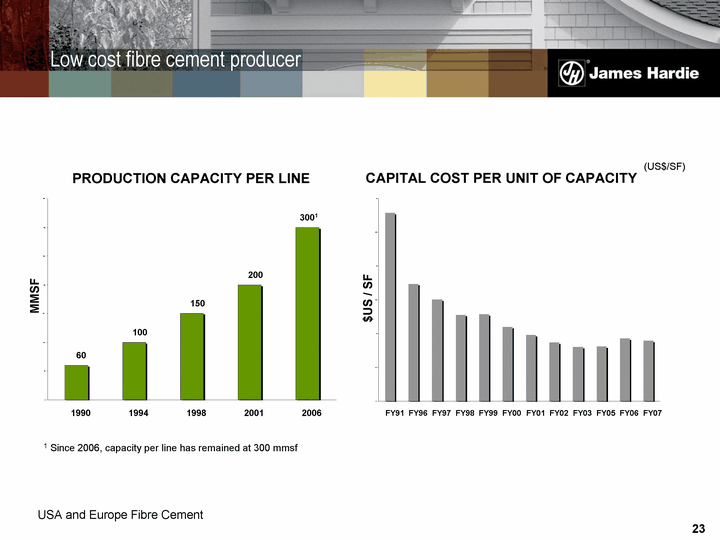Click the James Hardie JH logo emblem
The width and height of the screenshot is (720, 540).
point(571,73)
